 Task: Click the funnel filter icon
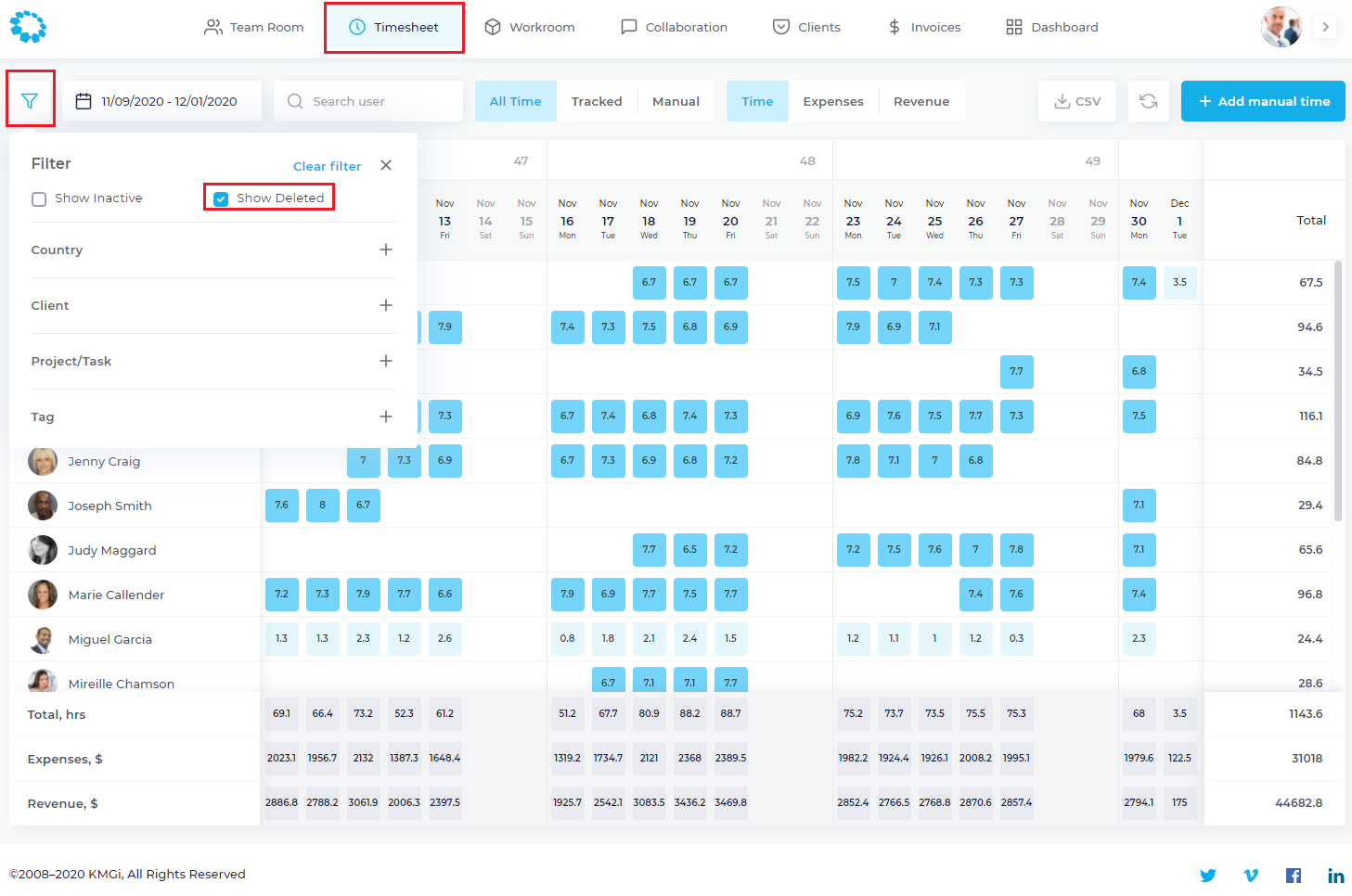30,100
